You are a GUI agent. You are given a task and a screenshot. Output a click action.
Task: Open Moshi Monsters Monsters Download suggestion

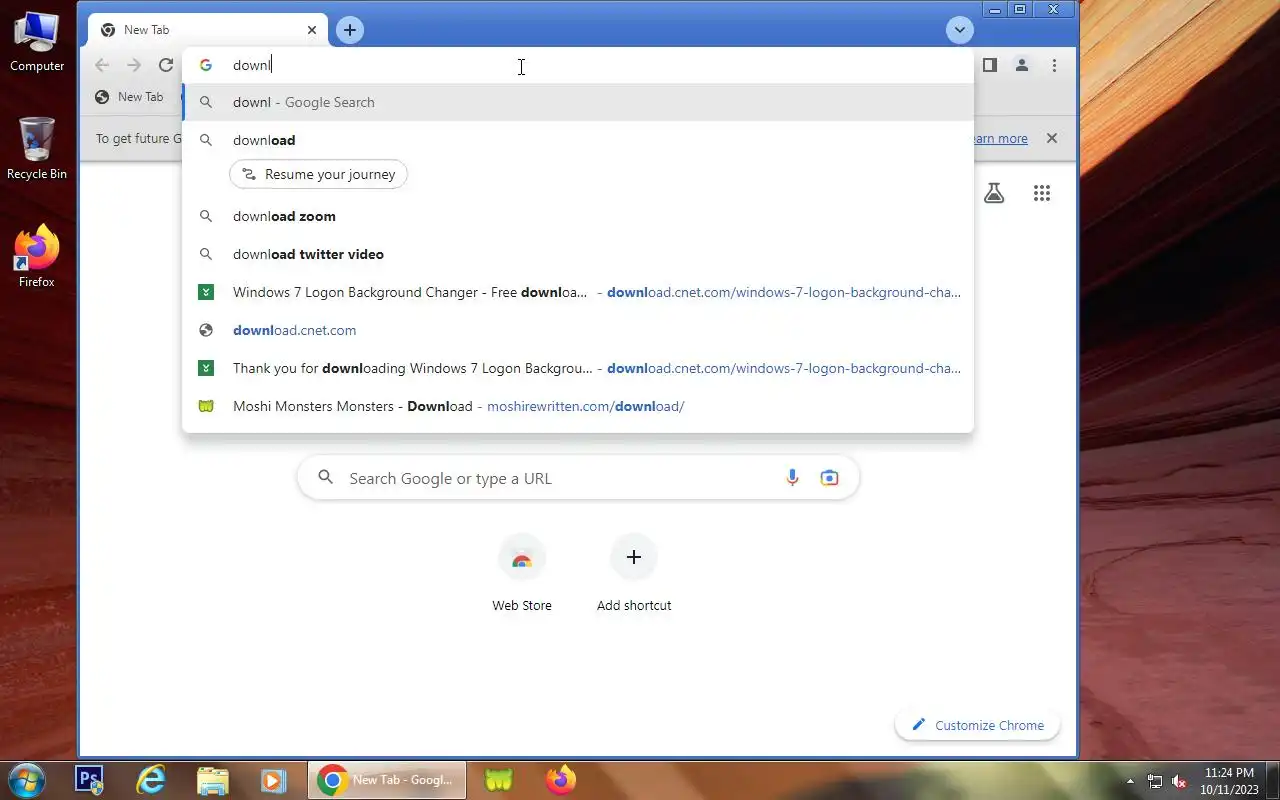tap(578, 406)
